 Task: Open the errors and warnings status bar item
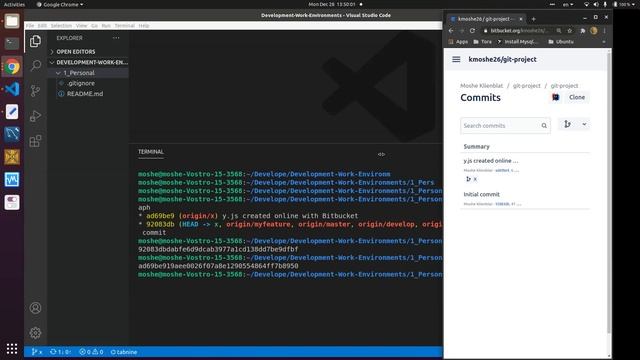click(91, 352)
